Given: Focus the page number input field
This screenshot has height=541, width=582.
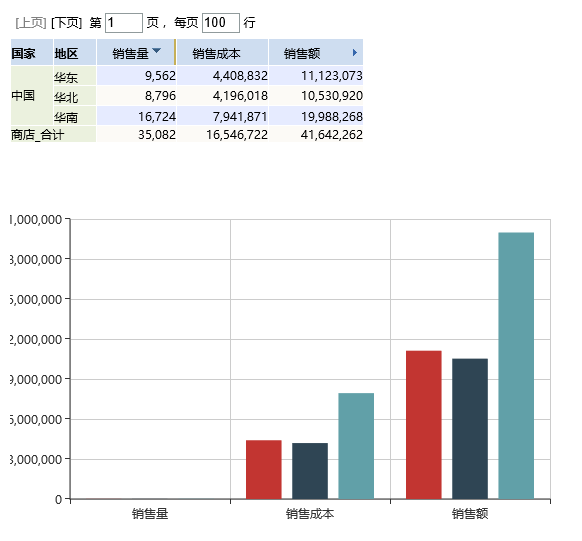Looking at the screenshot, I should coord(124,23).
